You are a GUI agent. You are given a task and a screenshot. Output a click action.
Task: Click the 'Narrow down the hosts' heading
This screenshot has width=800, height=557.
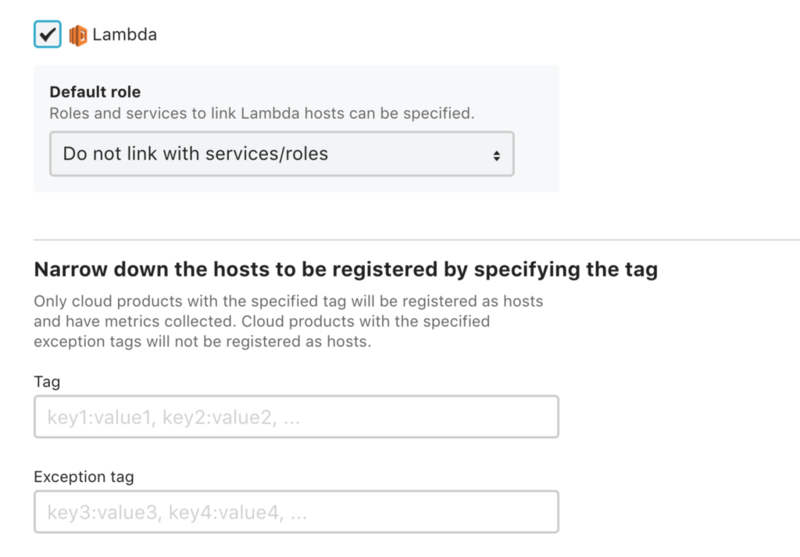pos(345,269)
